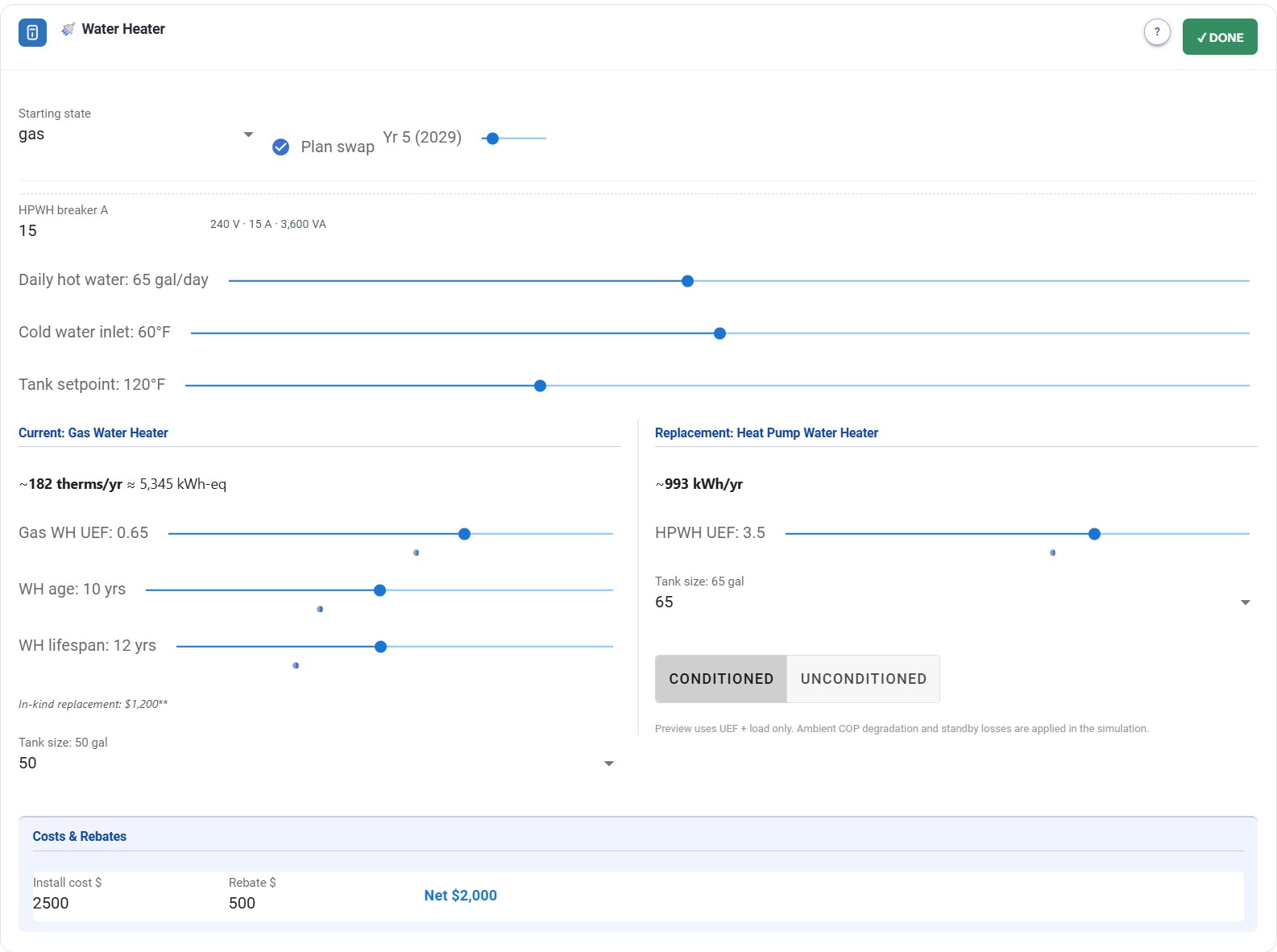Select the CONDITIONED toggle option
Viewport: 1277px width, 952px height.
coord(721,679)
